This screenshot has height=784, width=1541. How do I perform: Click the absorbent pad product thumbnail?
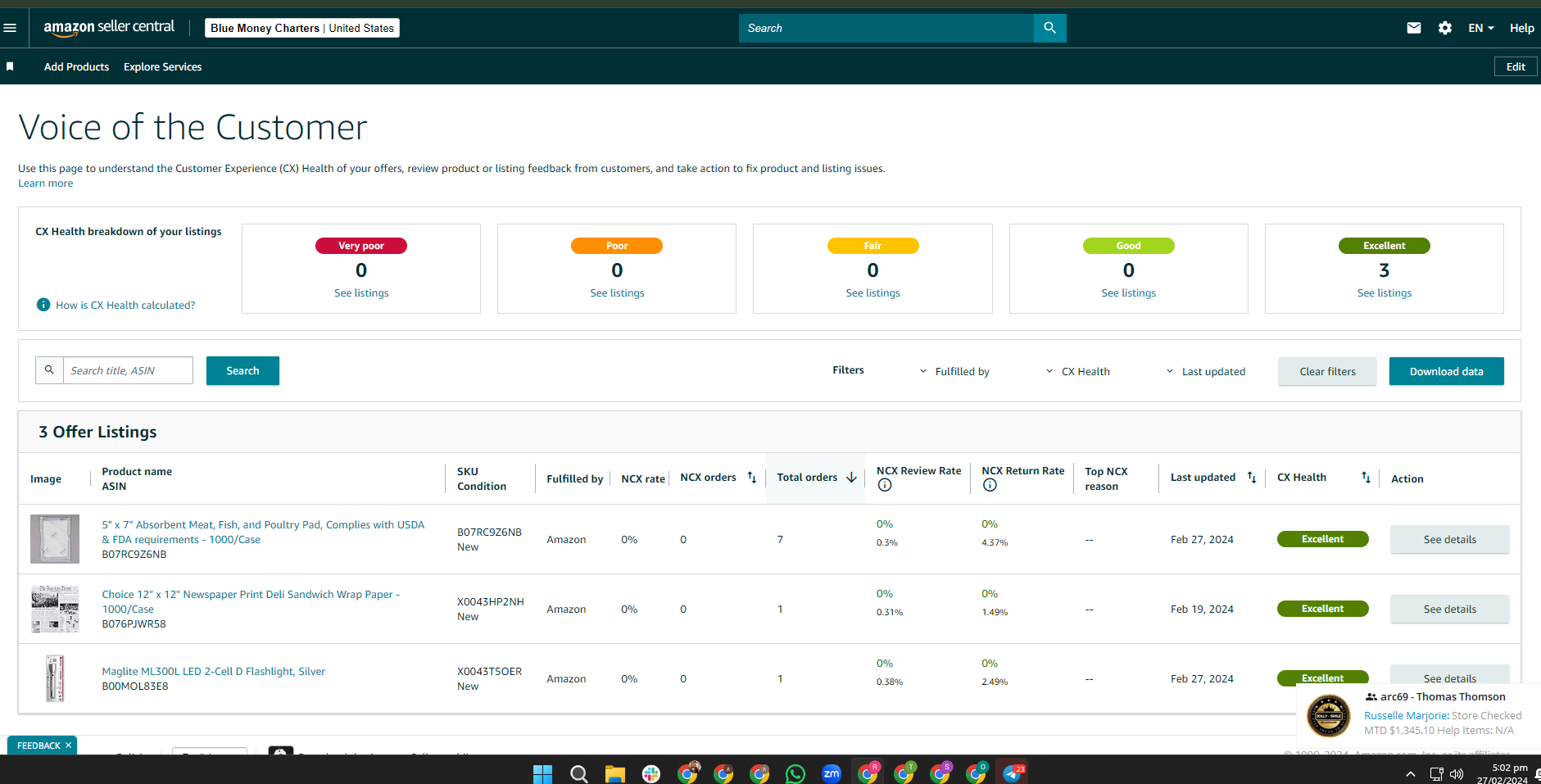[55, 539]
